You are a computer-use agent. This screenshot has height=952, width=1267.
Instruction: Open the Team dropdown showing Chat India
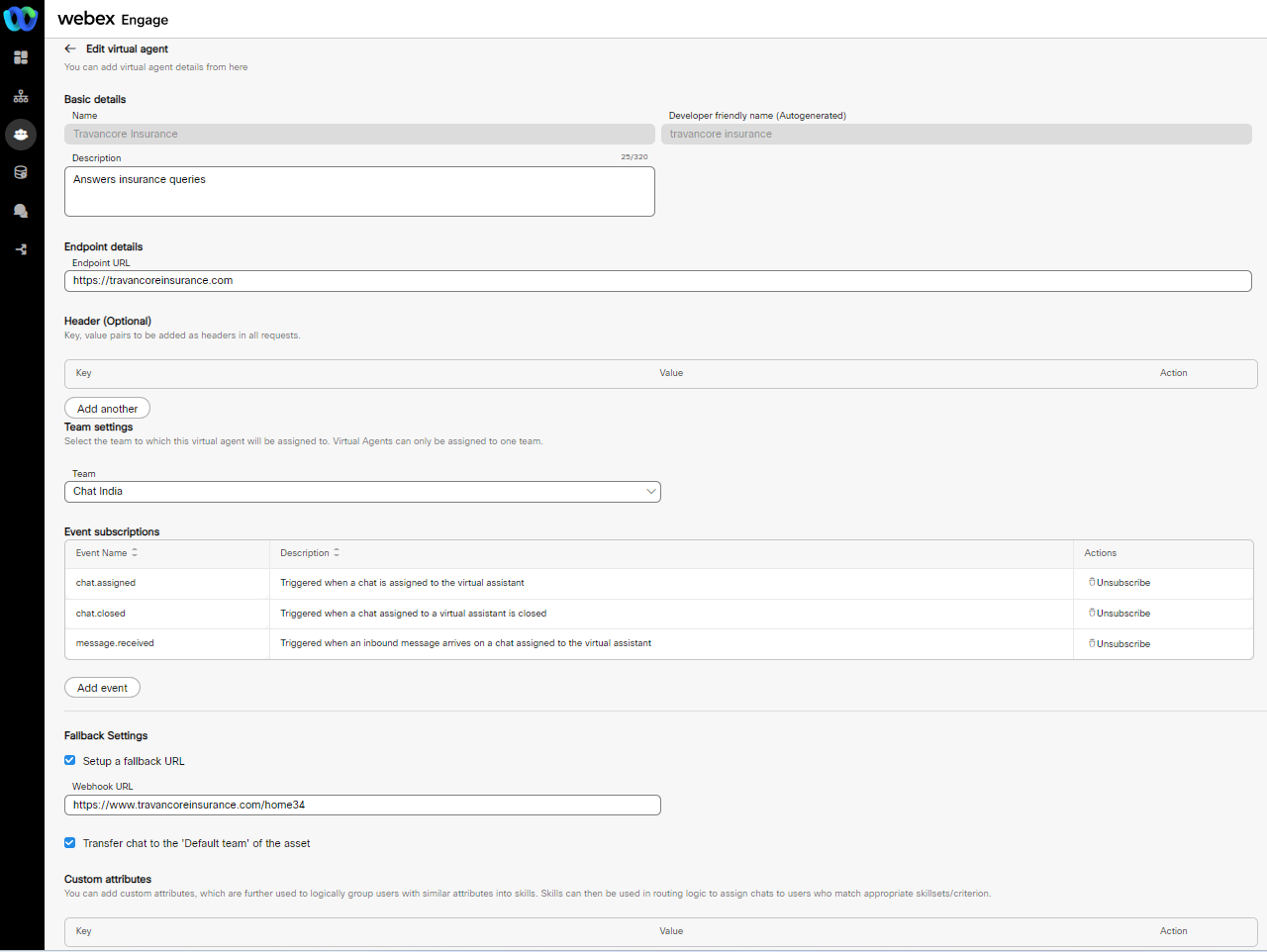click(362, 492)
